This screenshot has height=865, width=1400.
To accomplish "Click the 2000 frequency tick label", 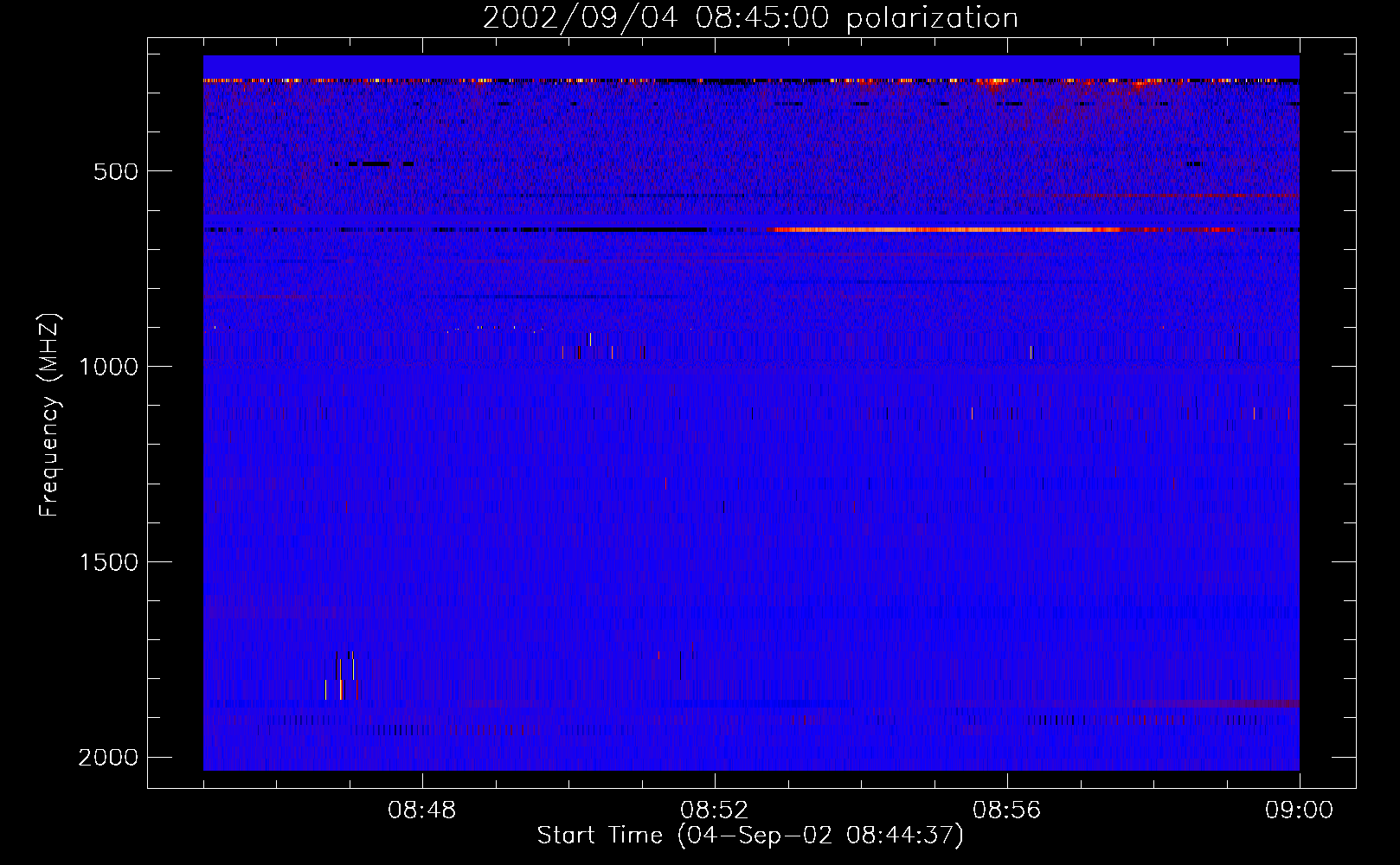I will tap(108, 758).
